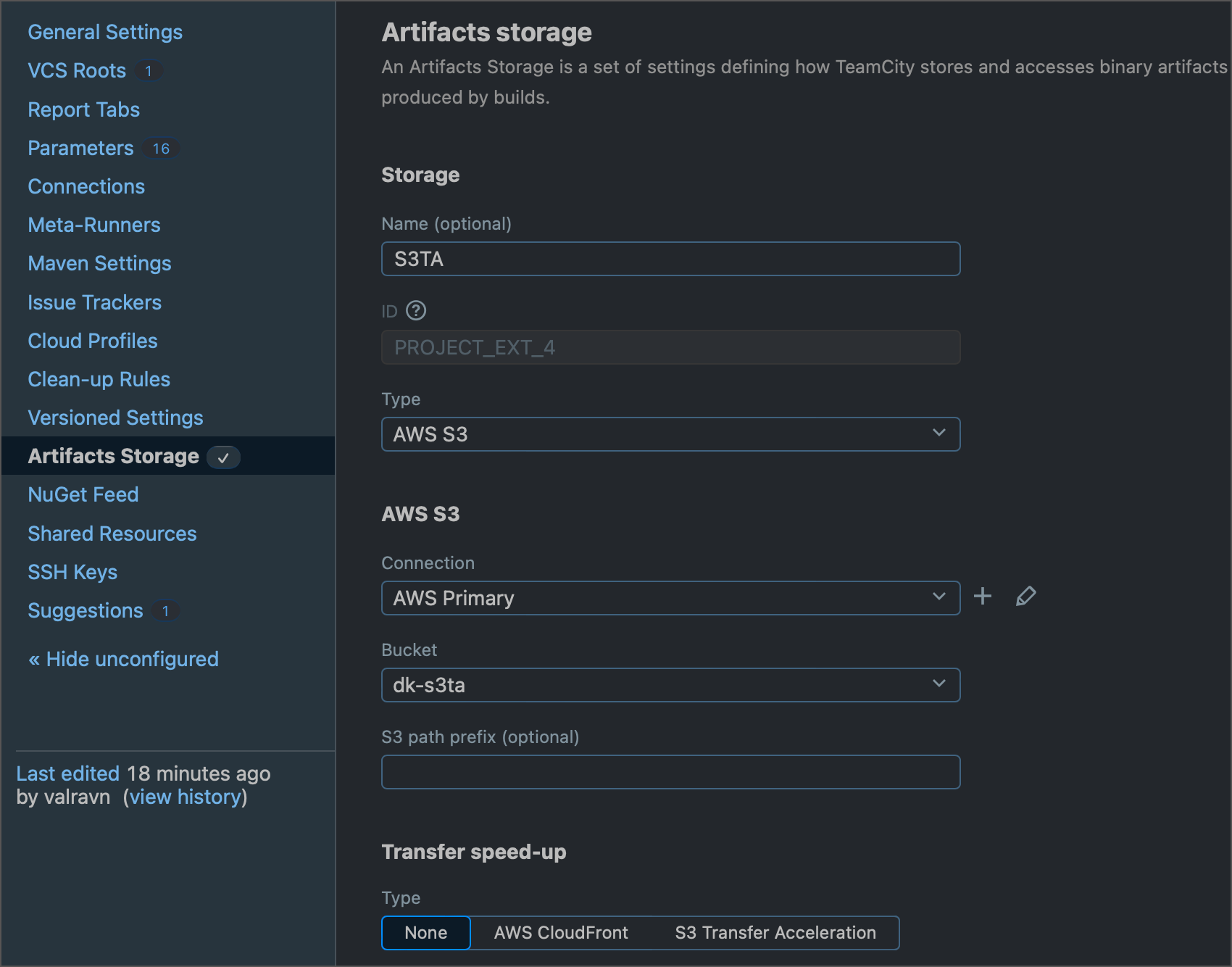Click the view history link

click(185, 797)
